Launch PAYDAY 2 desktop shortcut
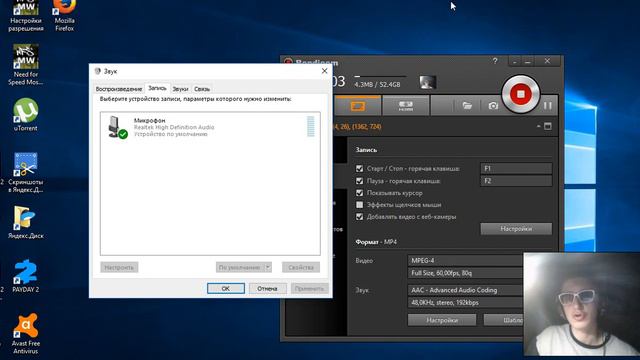Viewport: 640px width, 360px height. click(x=25, y=276)
